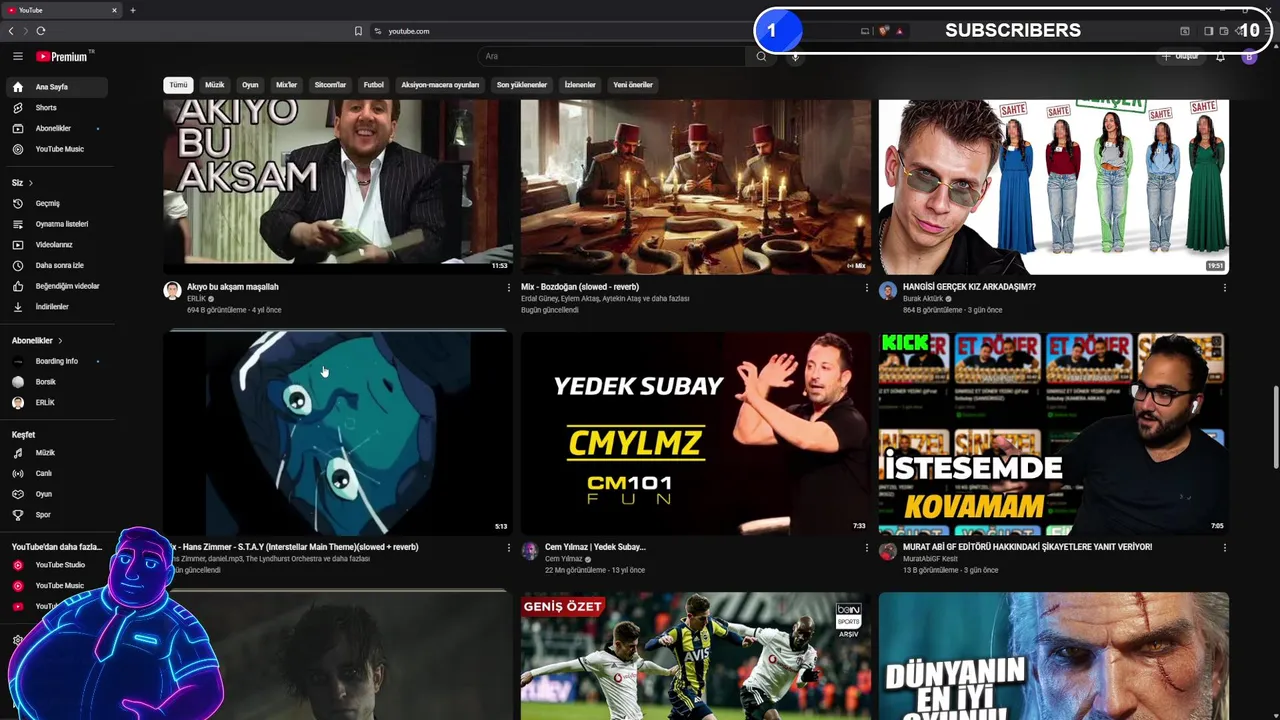Open more options for MURAT ABİ GF video

pyautogui.click(x=1224, y=548)
